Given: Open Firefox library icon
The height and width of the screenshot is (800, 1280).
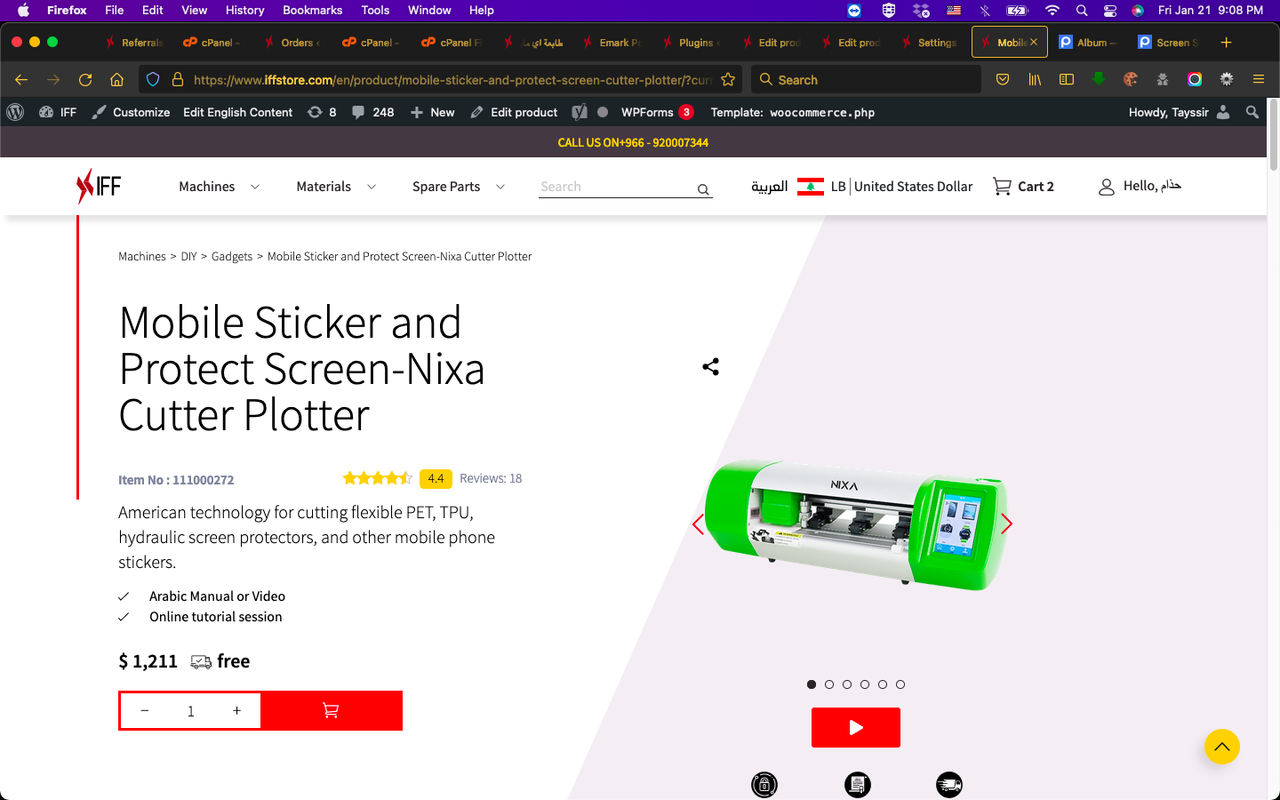Looking at the screenshot, I should tap(1035, 79).
